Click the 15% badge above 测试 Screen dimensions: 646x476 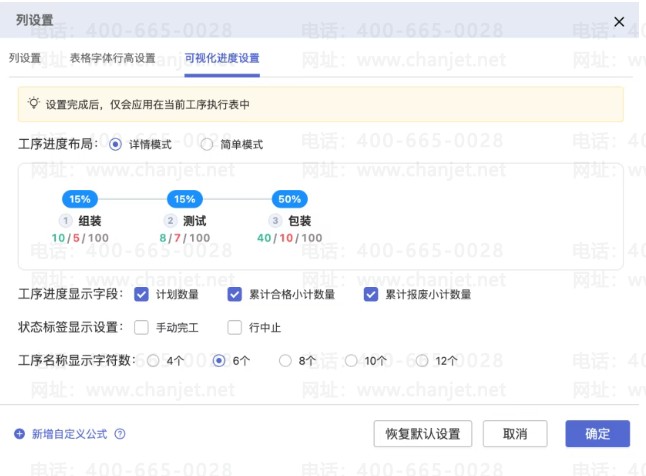[185, 199]
